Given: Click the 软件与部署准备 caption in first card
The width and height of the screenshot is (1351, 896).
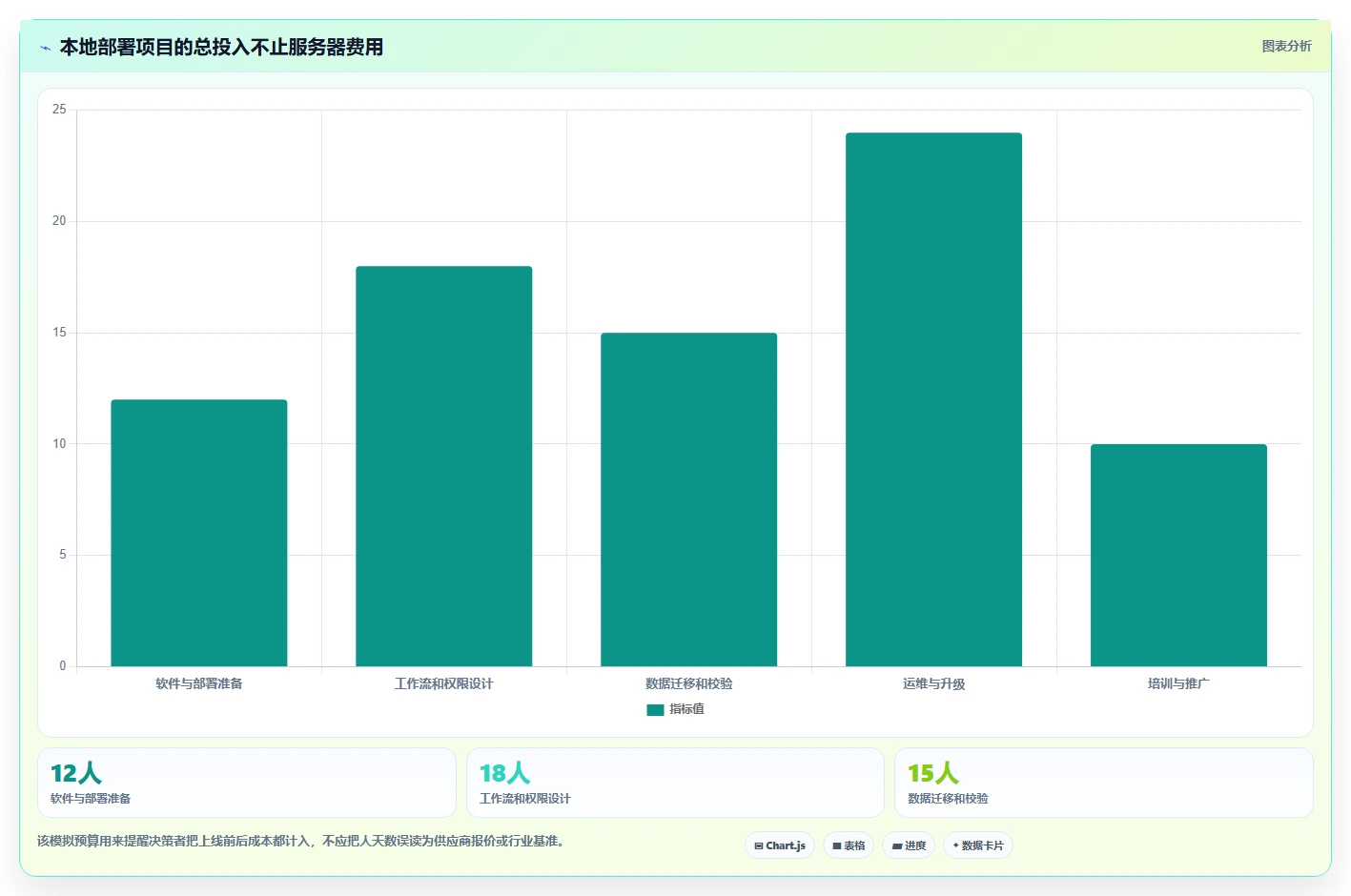Looking at the screenshot, I should pos(91,799).
